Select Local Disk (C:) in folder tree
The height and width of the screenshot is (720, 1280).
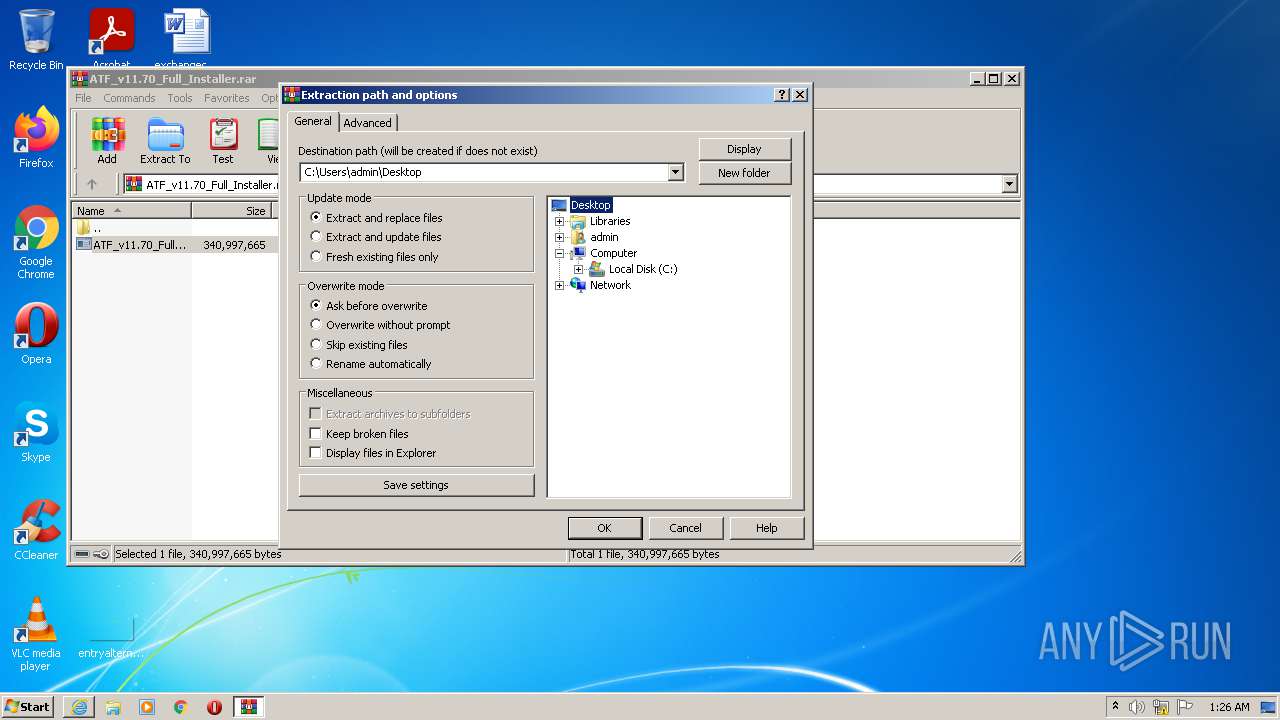pyautogui.click(x=643, y=269)
